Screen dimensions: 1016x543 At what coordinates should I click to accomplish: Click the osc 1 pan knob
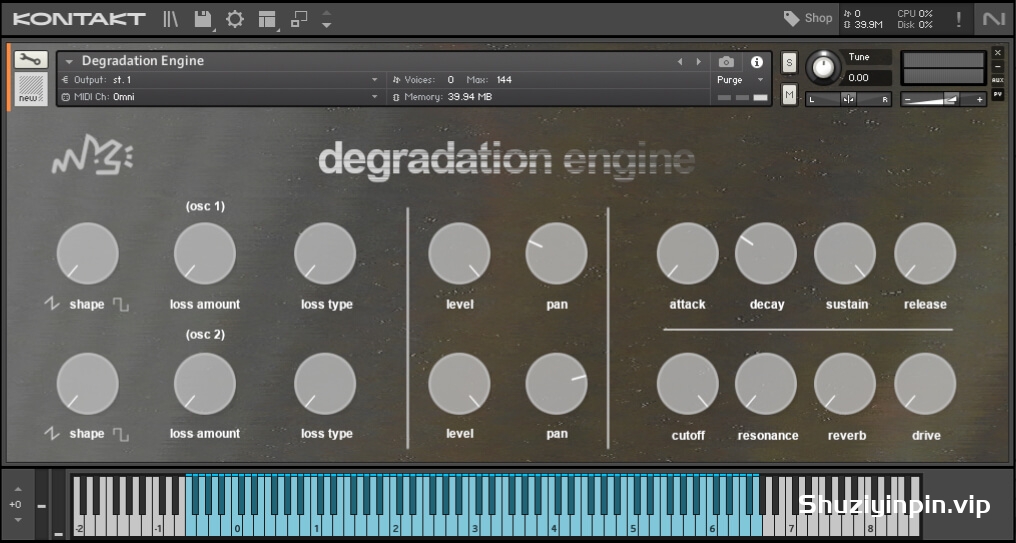557,253
